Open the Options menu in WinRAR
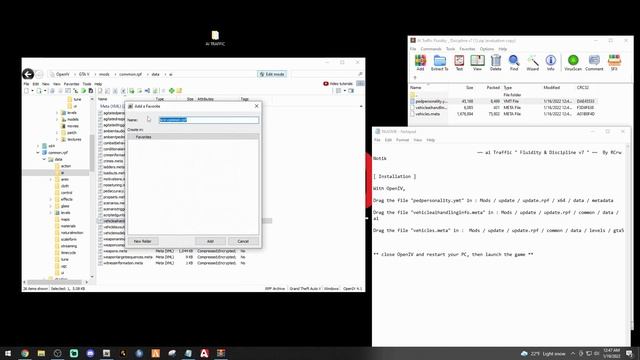 coord(487,49)
